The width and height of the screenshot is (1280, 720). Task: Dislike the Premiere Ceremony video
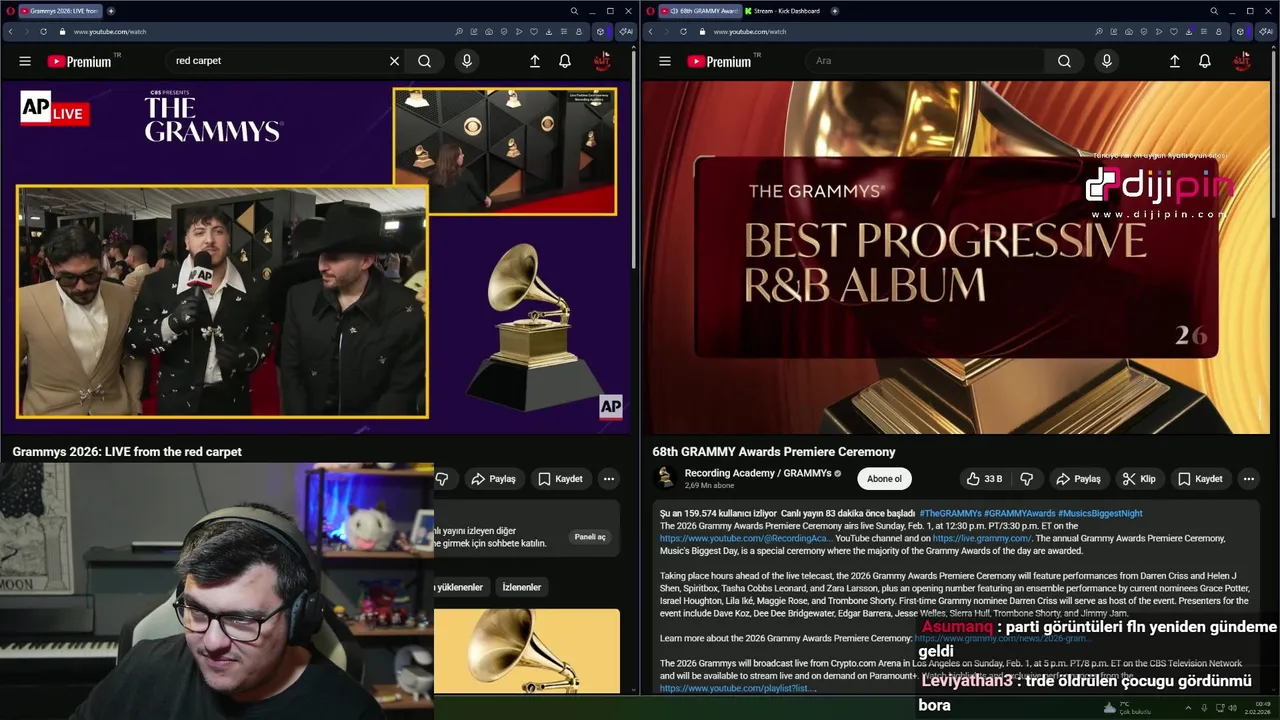pos(1026,479)
